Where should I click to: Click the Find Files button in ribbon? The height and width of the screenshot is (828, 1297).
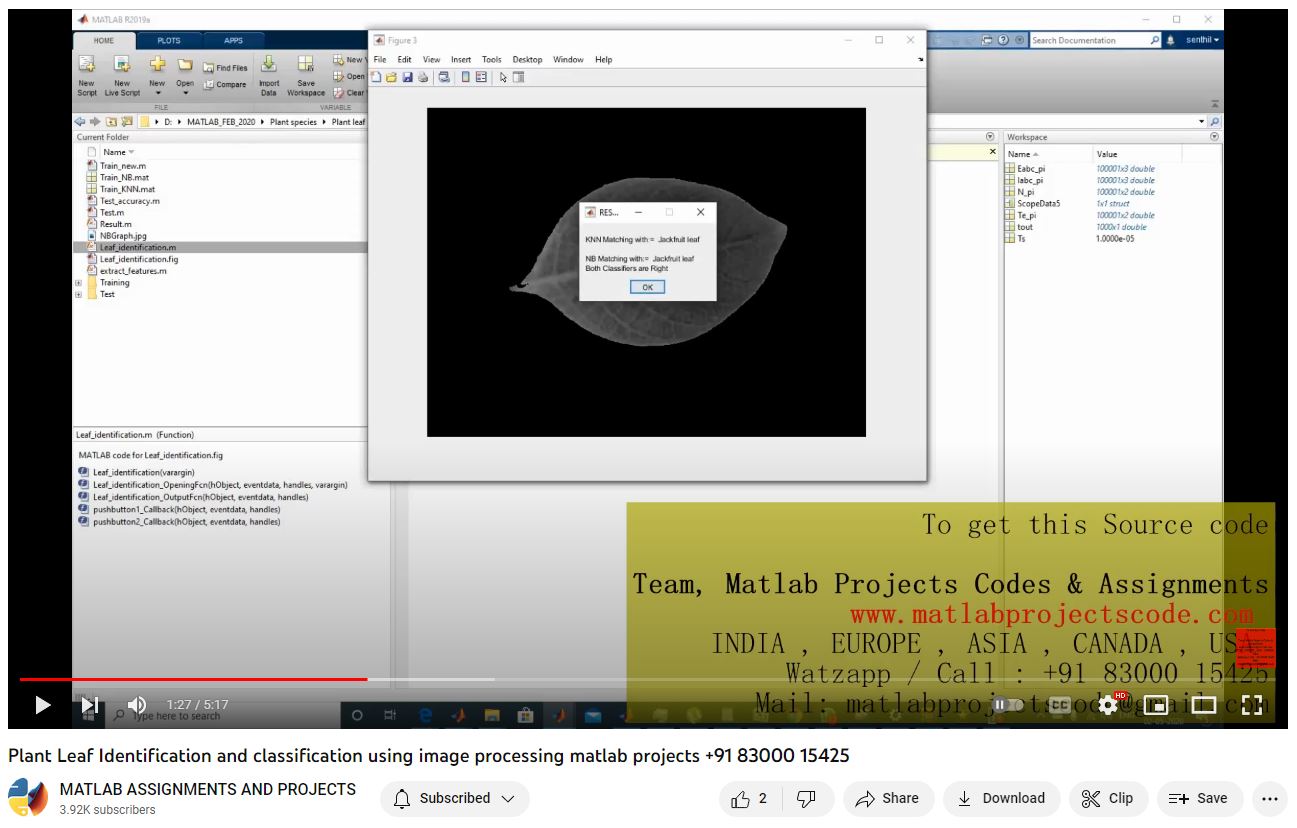pos(225,68)
